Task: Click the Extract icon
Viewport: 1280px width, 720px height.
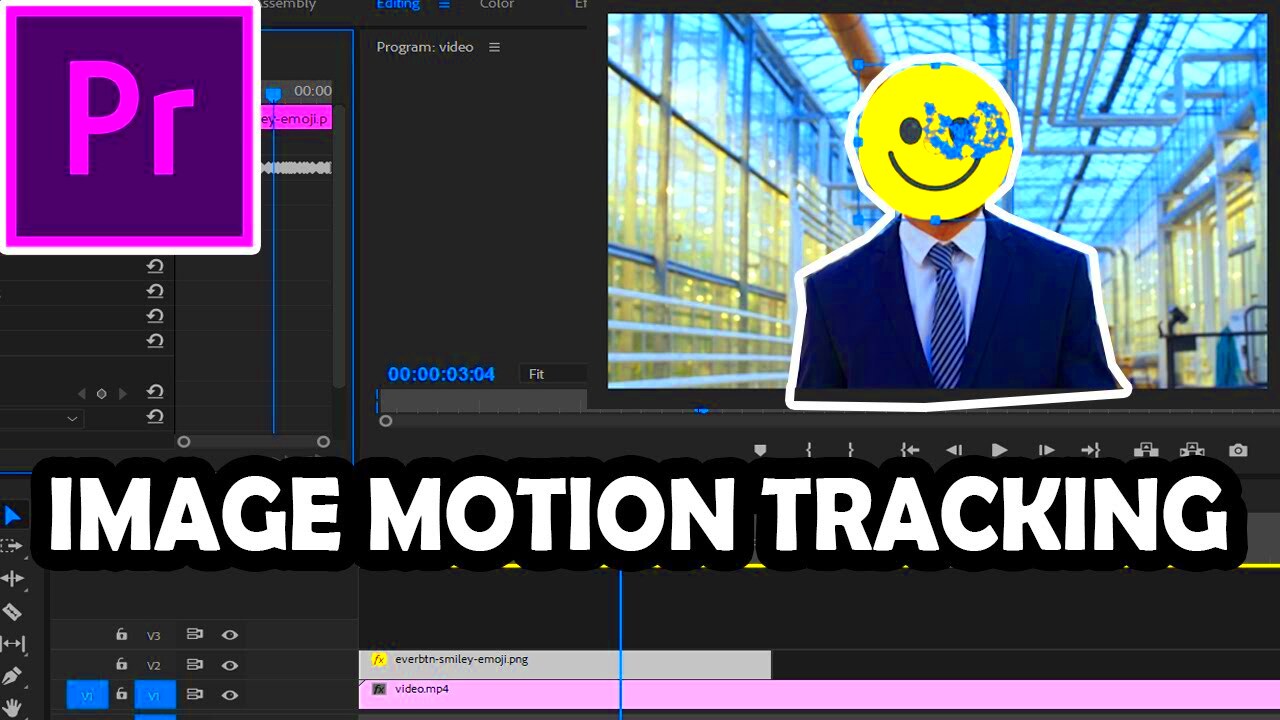Action: click(x=1192, y=451)
